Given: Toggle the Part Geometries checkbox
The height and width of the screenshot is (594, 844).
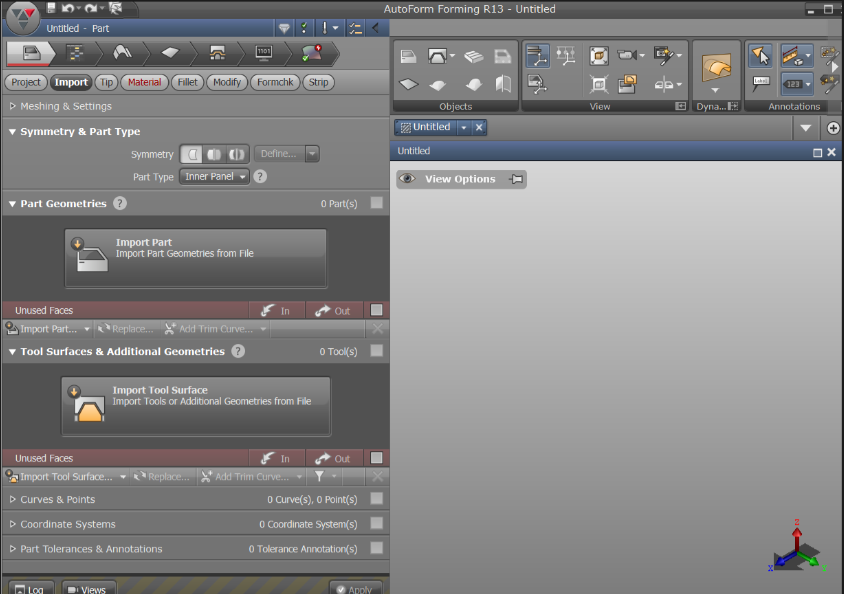Looking at the screenshot, I should pyautogui.click(x=376, y=203).
